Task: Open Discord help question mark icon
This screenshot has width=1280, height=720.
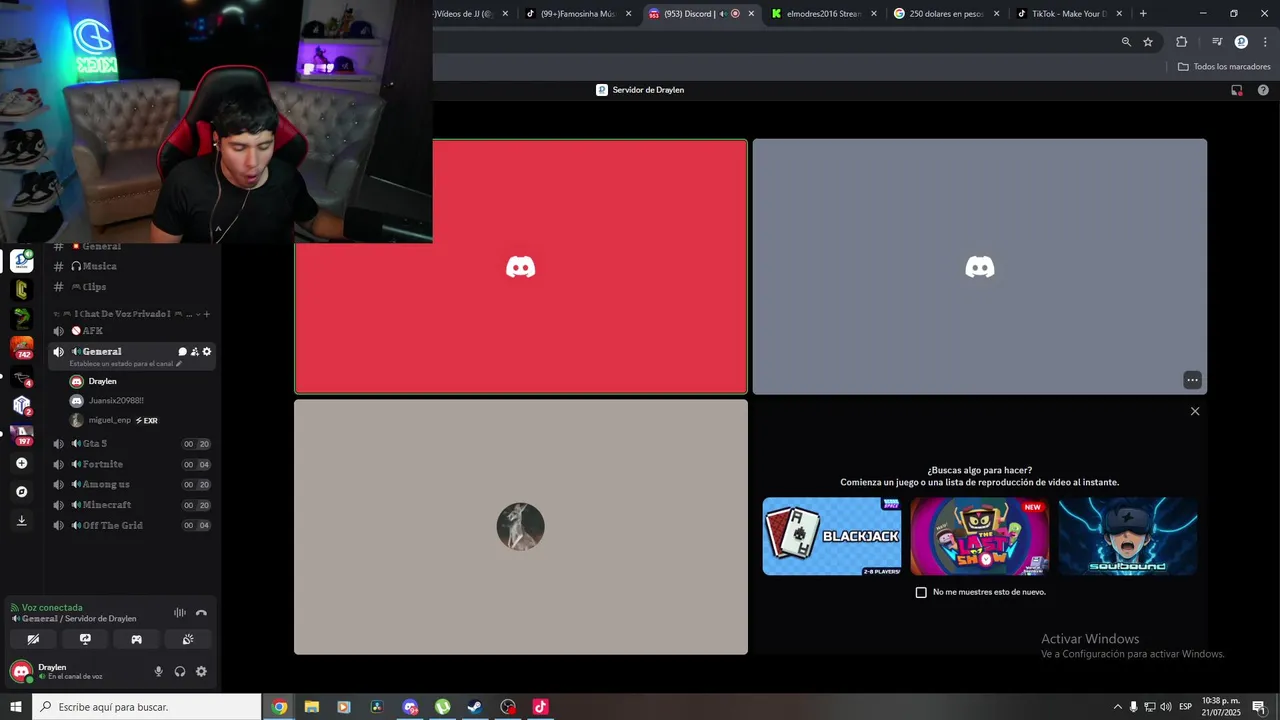Action: click(1263, 90)
